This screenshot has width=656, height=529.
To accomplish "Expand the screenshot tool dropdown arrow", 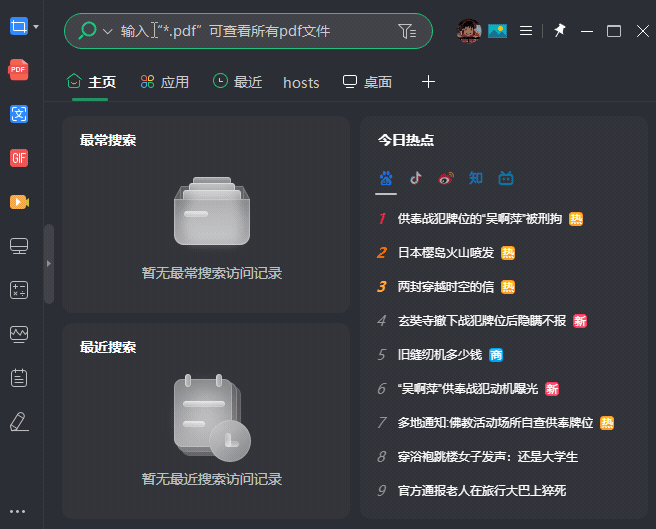I will point(37,26).
